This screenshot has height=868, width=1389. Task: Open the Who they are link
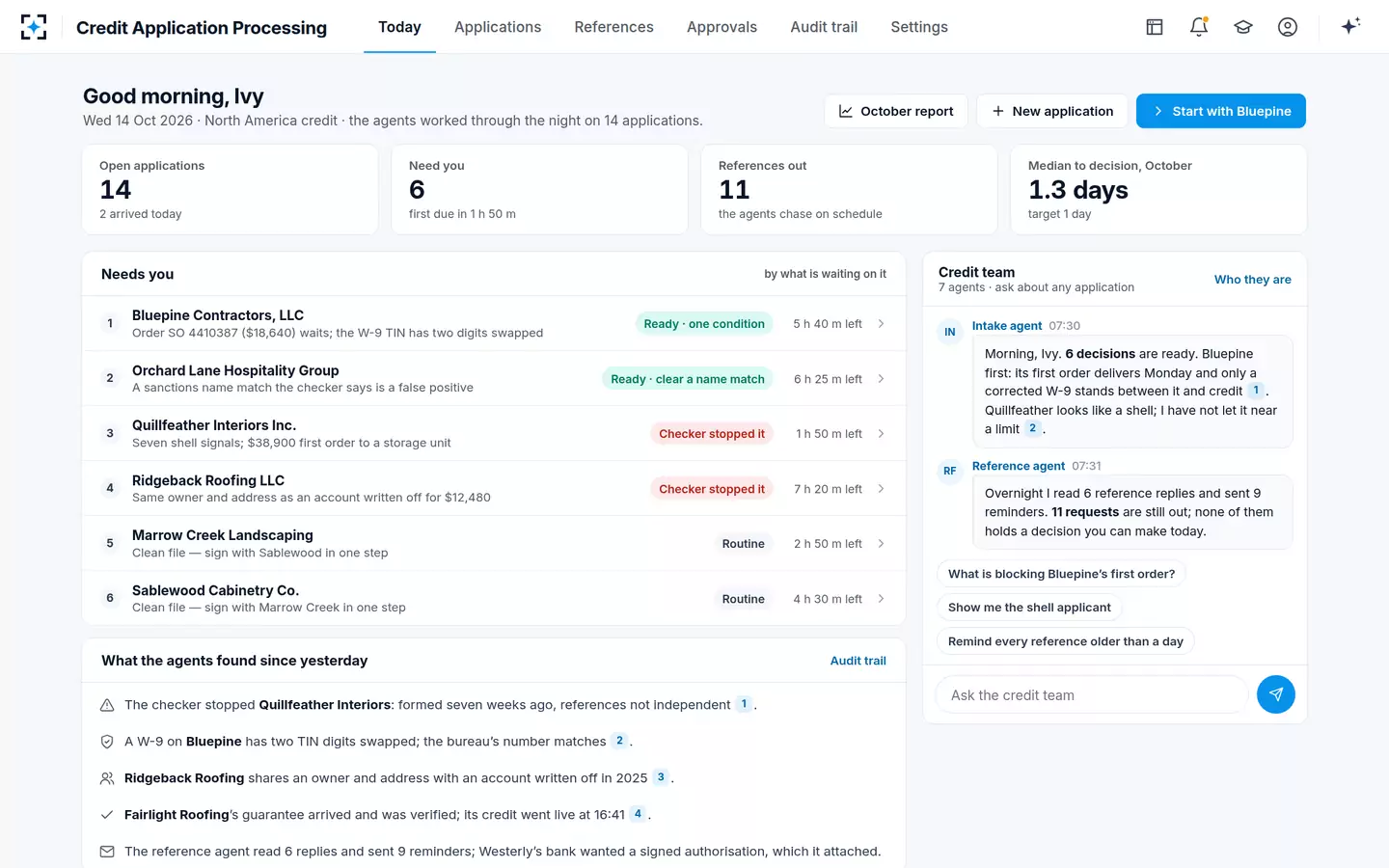1252,280
